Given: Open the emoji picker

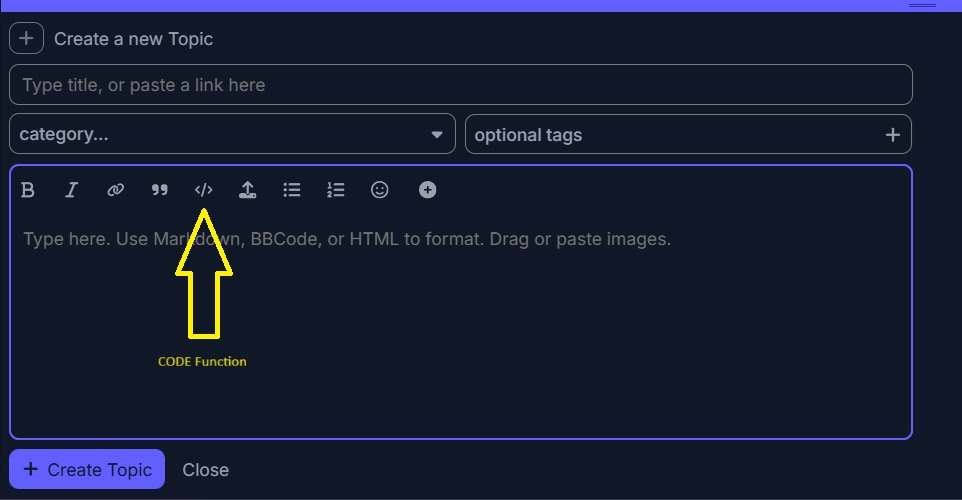Looking at the screenshot, I should (380, 190).
